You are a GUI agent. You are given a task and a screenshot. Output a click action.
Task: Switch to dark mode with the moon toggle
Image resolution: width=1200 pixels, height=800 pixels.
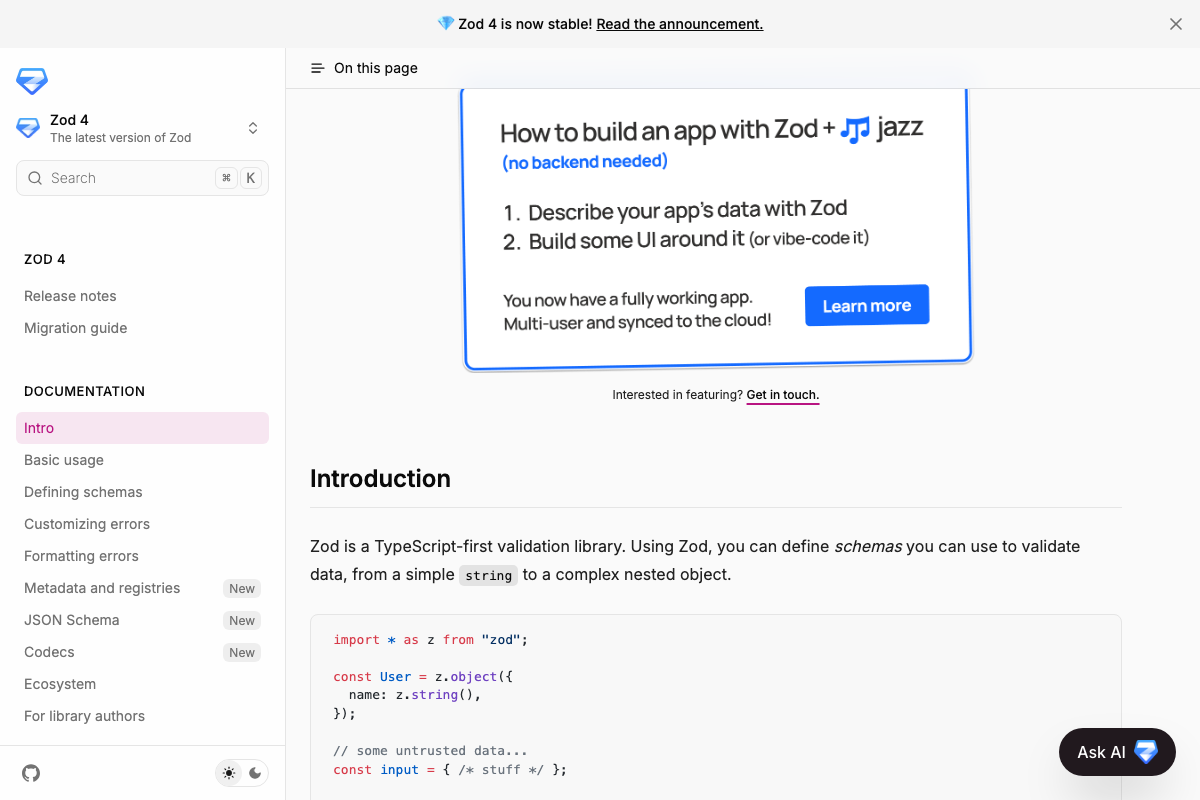click(256, 773)
